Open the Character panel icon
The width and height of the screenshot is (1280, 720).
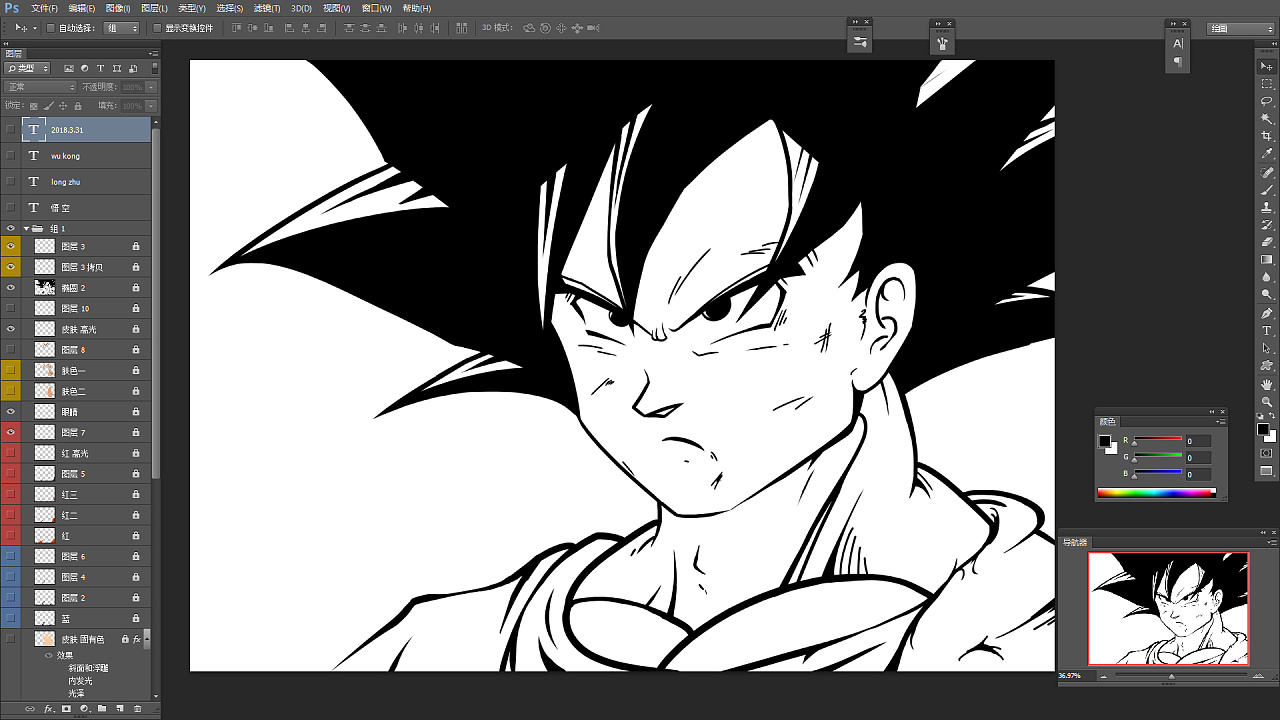point(1178,43)
